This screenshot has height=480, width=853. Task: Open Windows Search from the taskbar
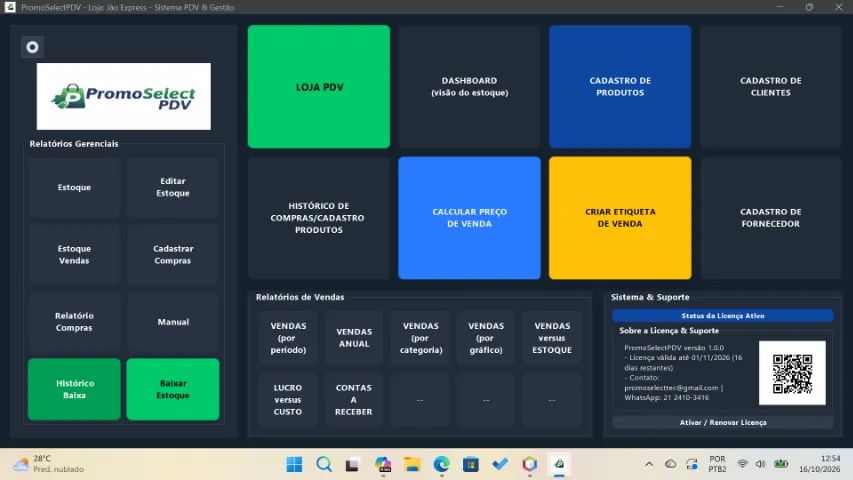pyautogui.click(x=324, y=464)
